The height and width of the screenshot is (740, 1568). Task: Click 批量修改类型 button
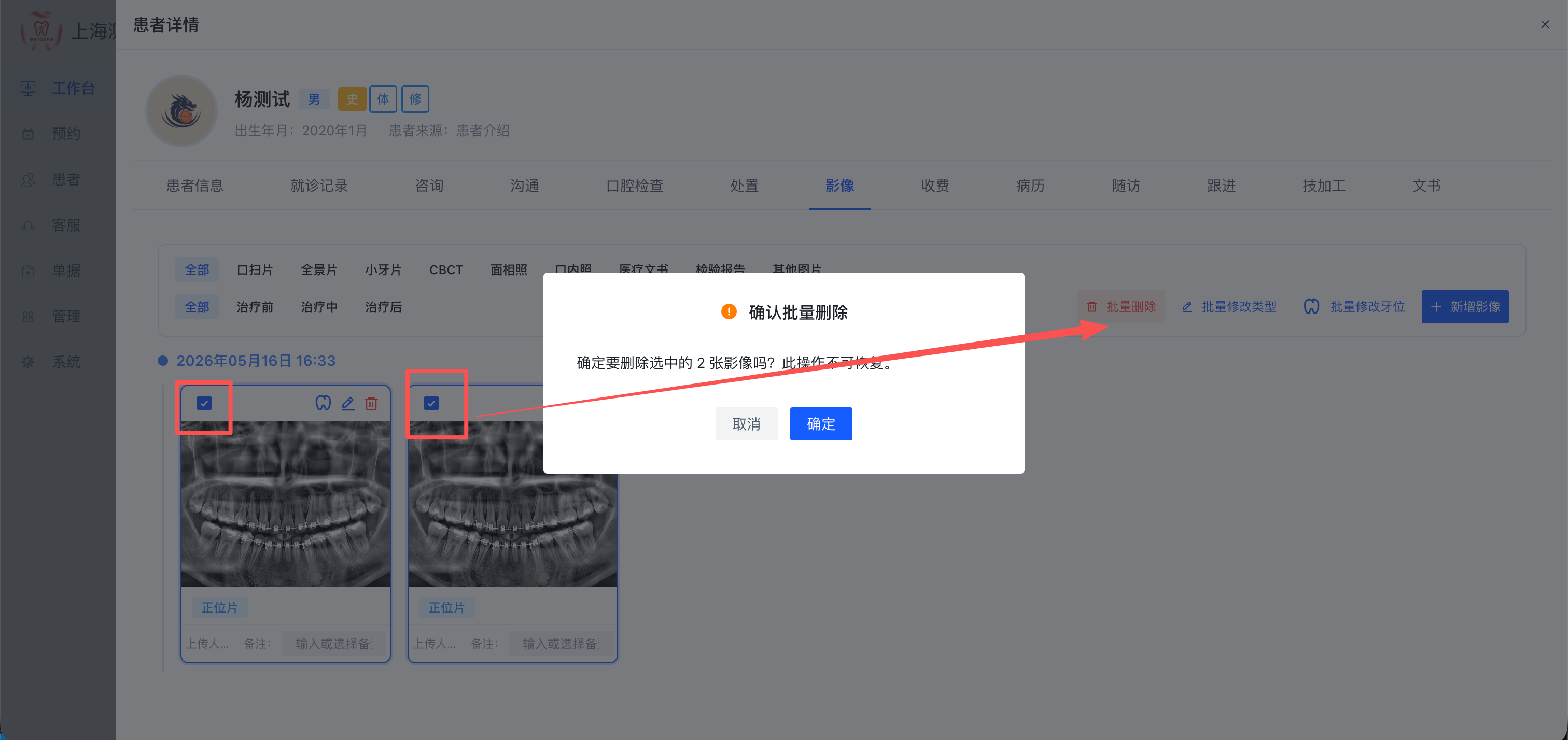pos(1229,307)
